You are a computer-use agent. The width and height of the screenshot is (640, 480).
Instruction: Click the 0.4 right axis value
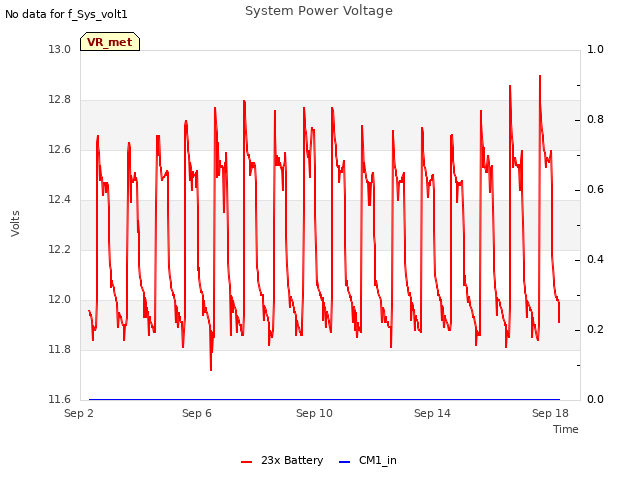coord(596,260)
